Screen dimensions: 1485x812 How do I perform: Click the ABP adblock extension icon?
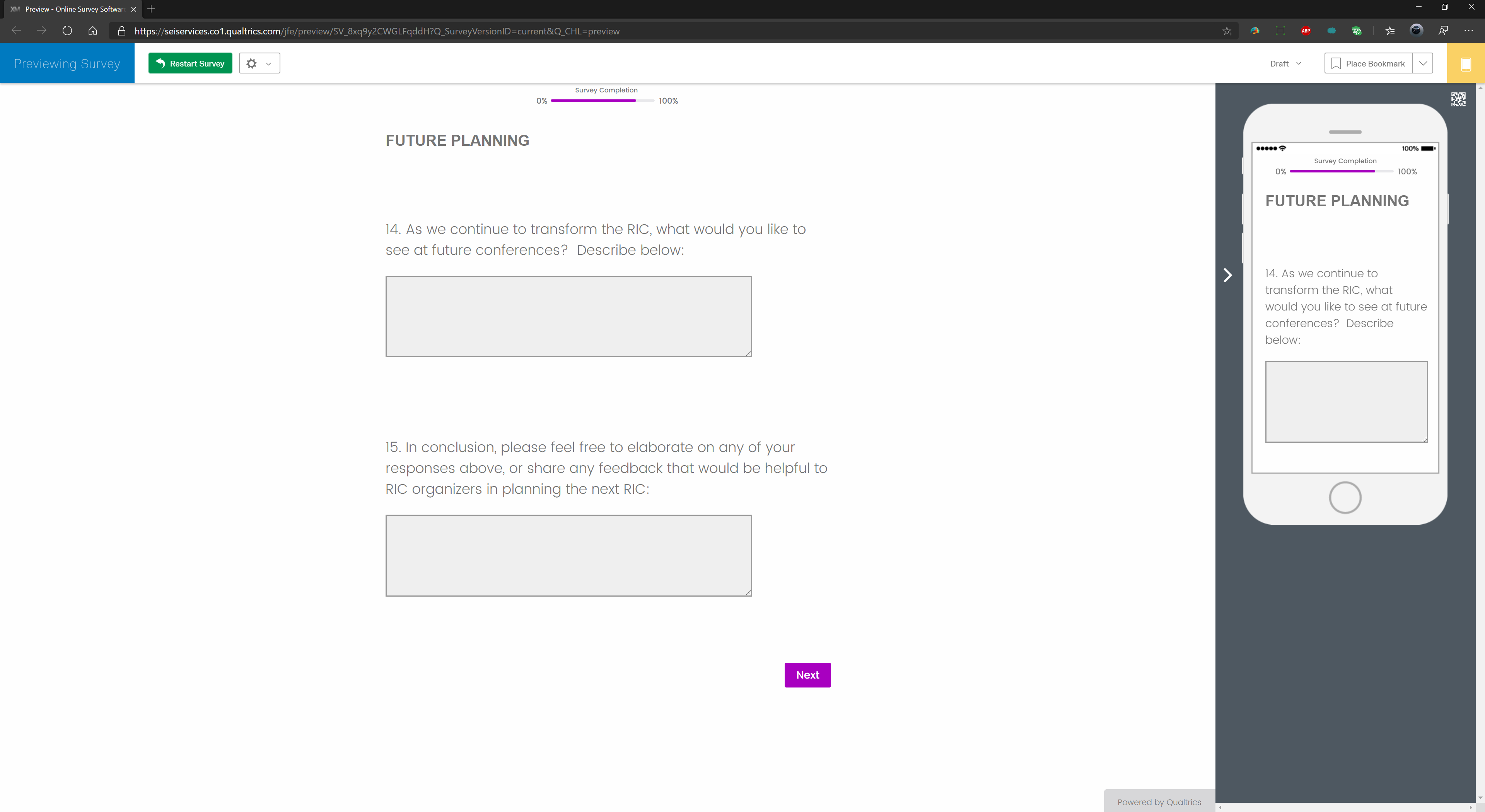click(1306, 31)
